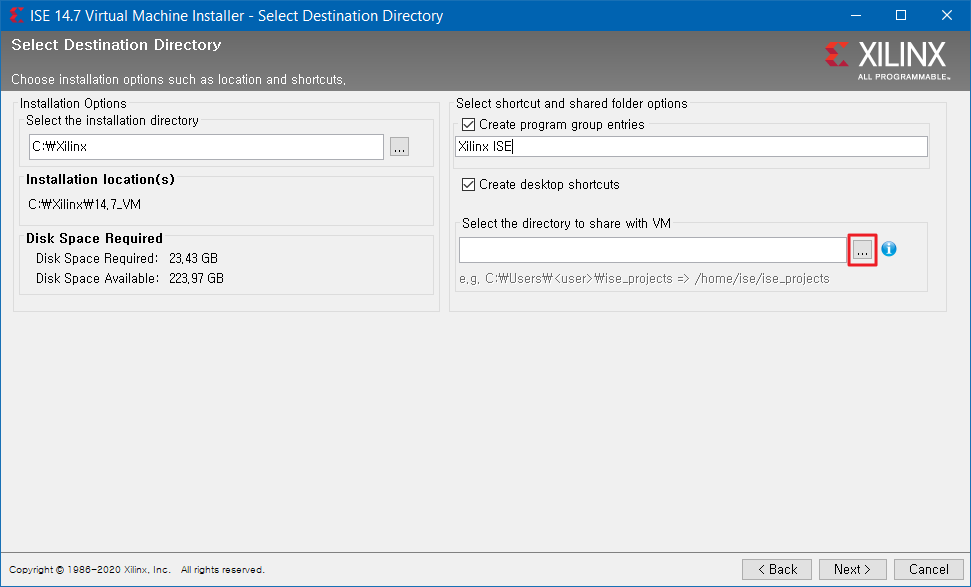Open browse button for installation directory
The height and width of the screenshot is (587, 971).
[399, 147]
